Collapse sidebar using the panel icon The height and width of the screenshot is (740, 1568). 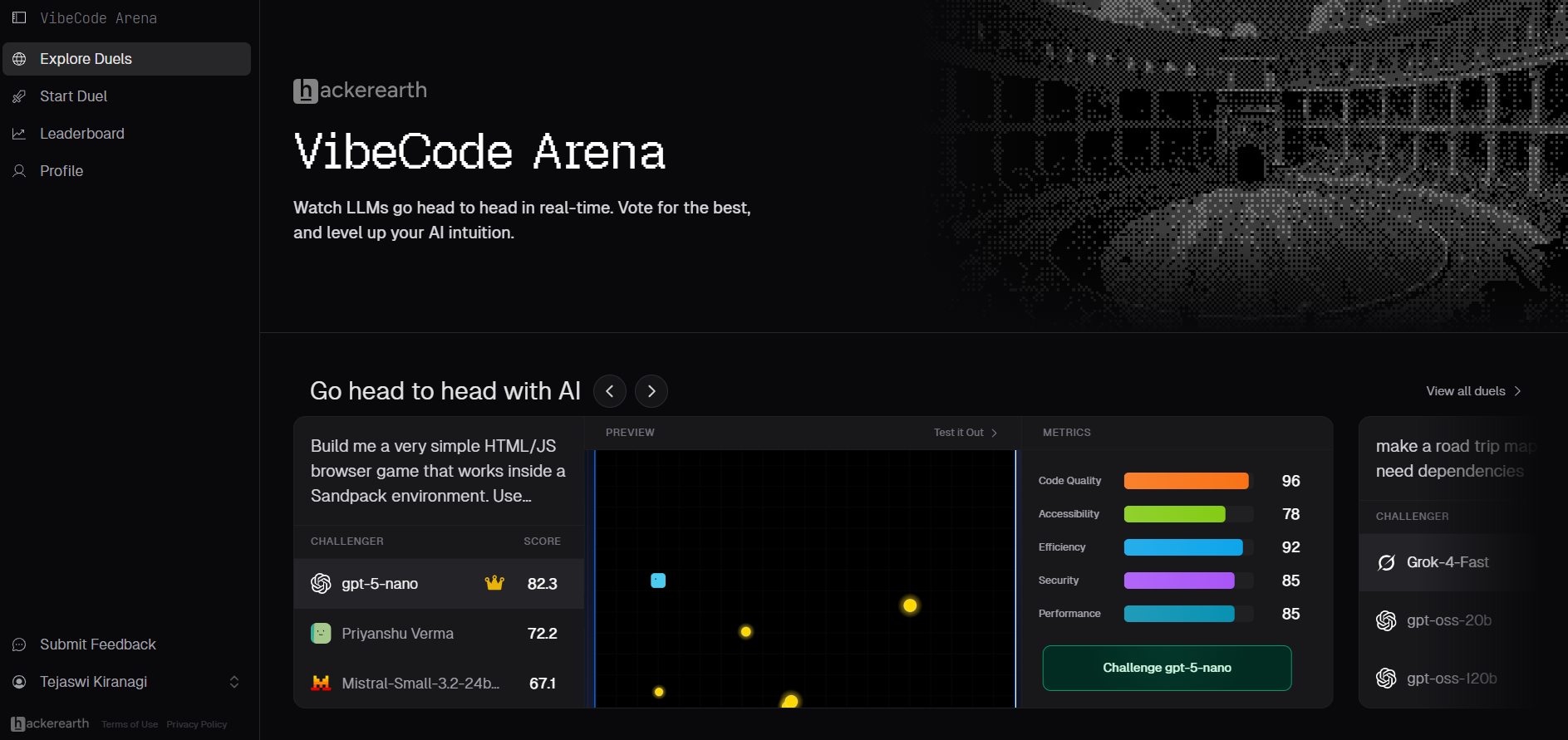[x=19, y=17]
